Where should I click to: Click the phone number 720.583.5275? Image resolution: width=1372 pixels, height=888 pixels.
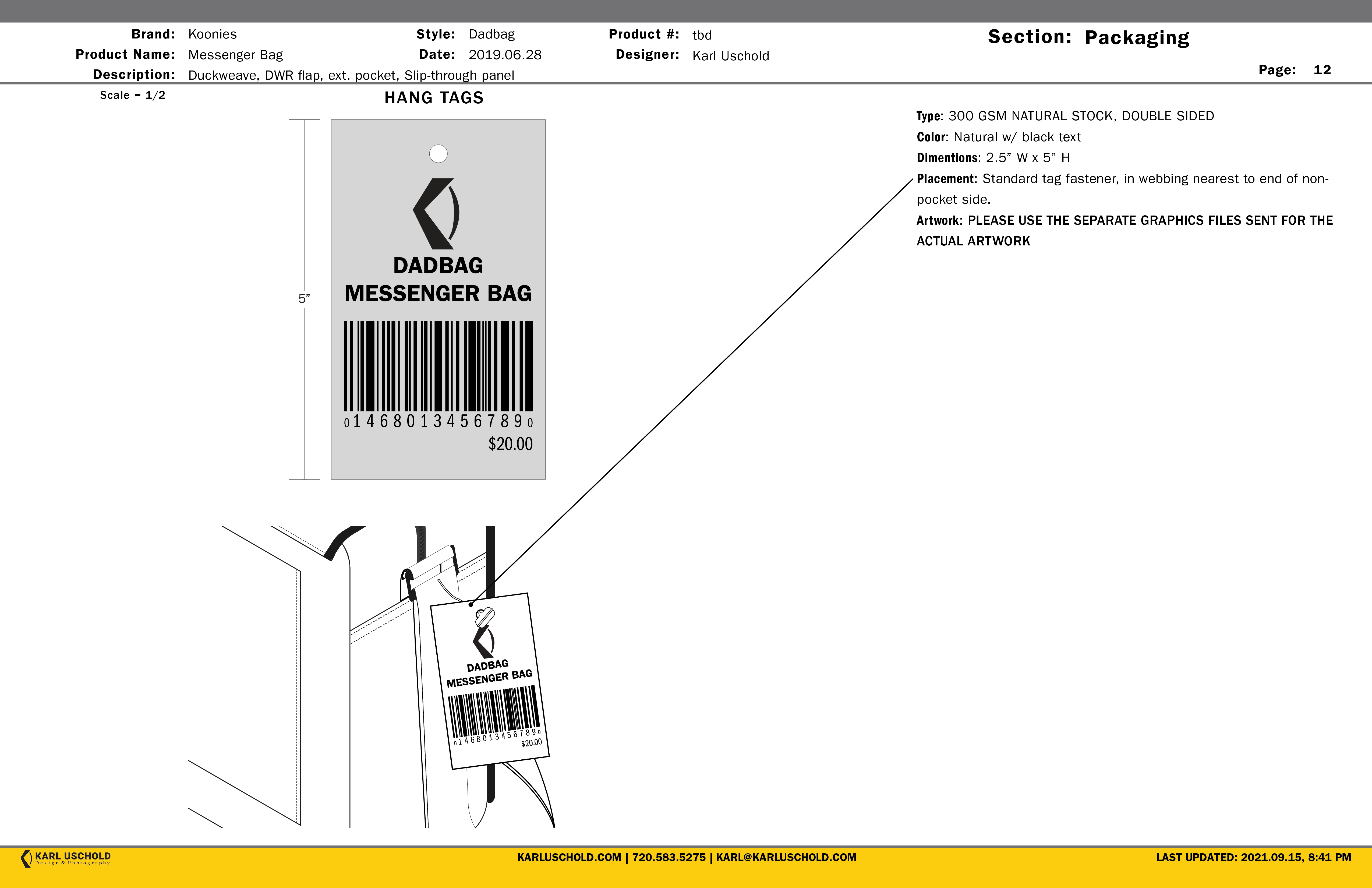[669, 857]
